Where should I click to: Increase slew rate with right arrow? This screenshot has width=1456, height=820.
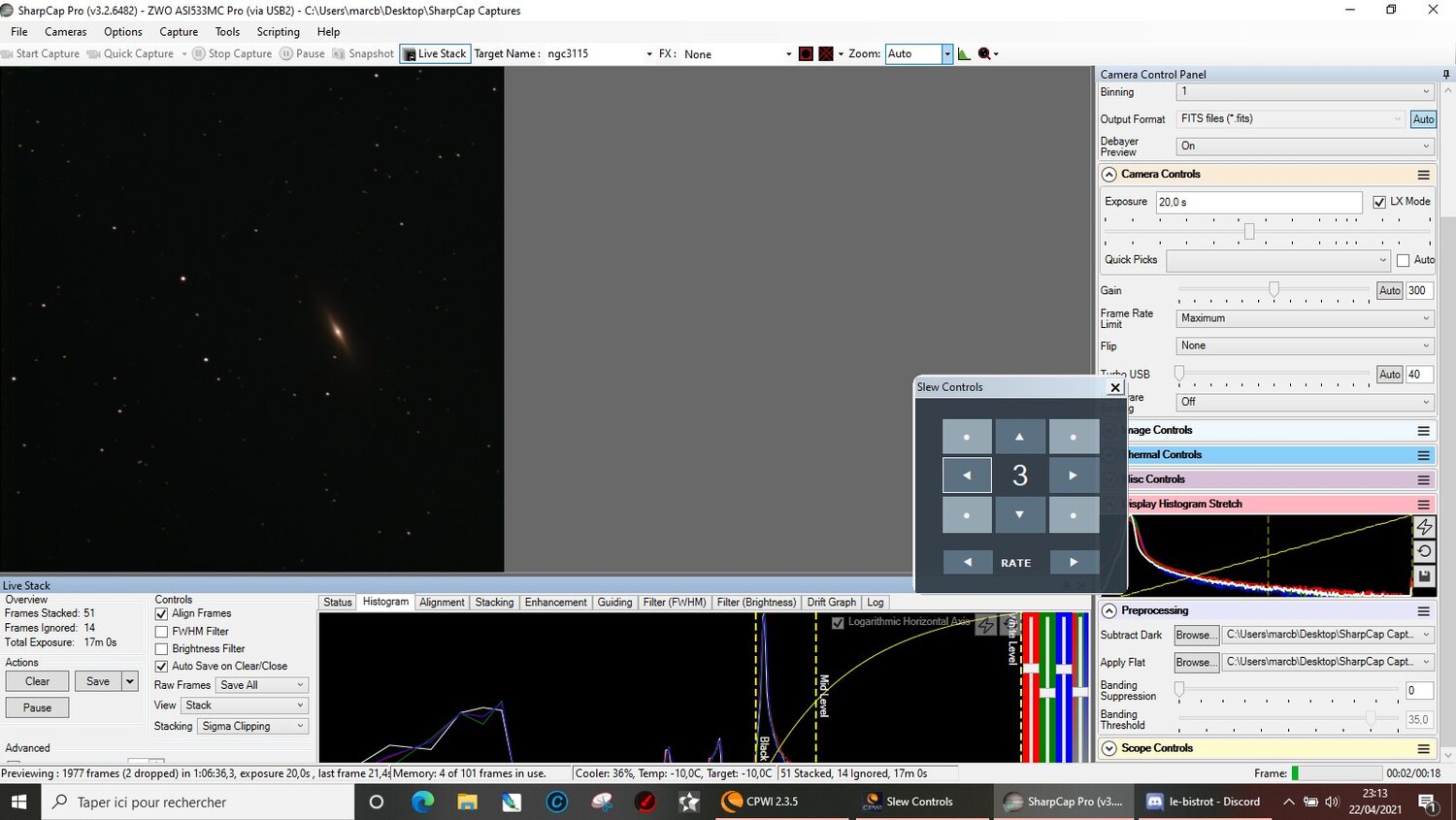pos(1074,562)
